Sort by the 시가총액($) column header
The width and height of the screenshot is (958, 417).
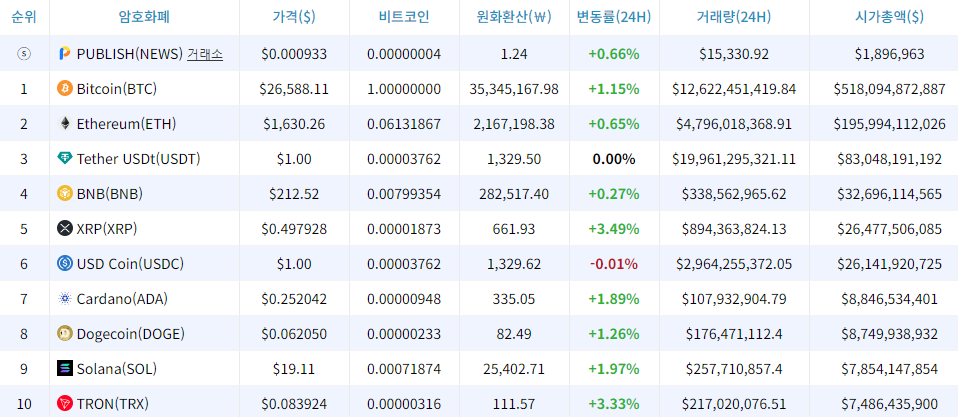(889, 17)
